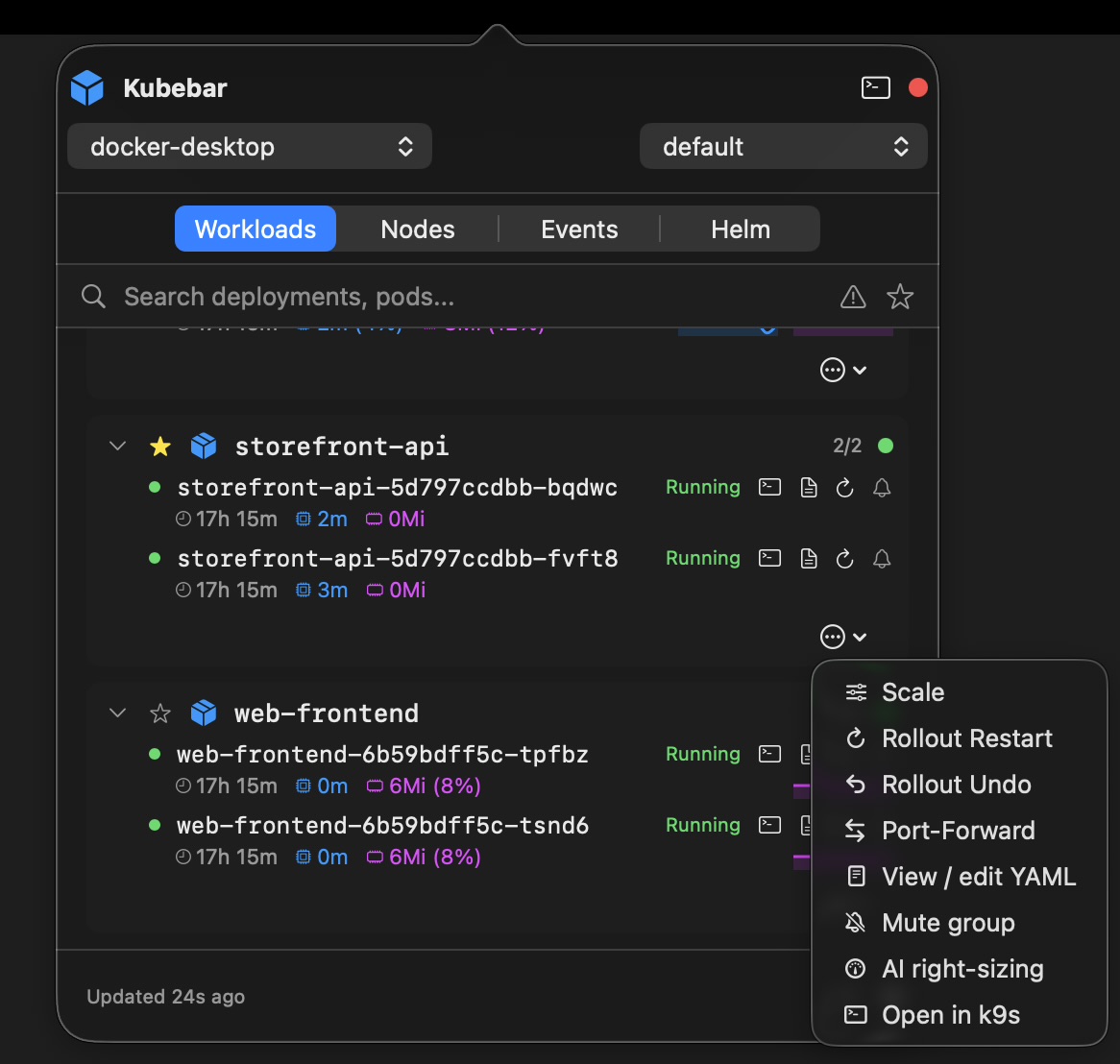1120x1064 pixels.
Task: View logs of storefront-api bqdwc pod
Action: (809, 488)
